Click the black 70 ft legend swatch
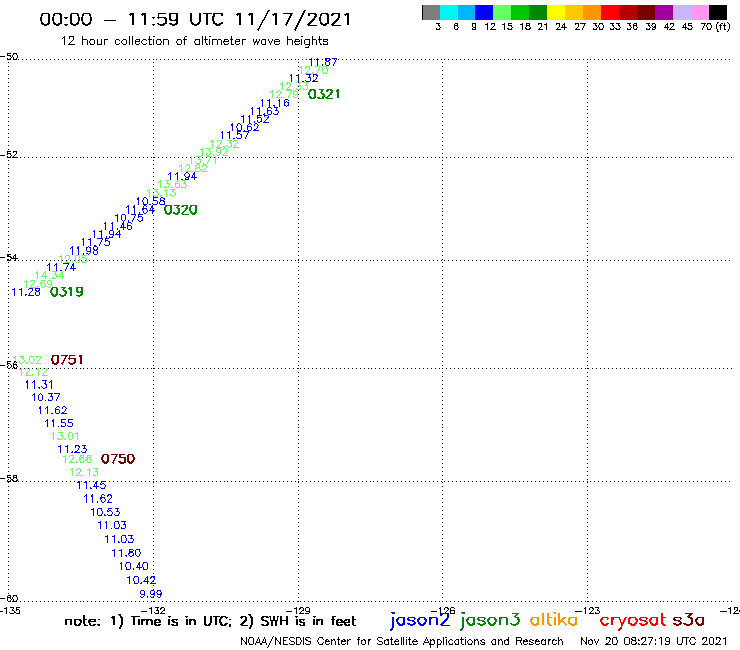The width and height of the screenshot is (740, 650). [x=718, y=12]
